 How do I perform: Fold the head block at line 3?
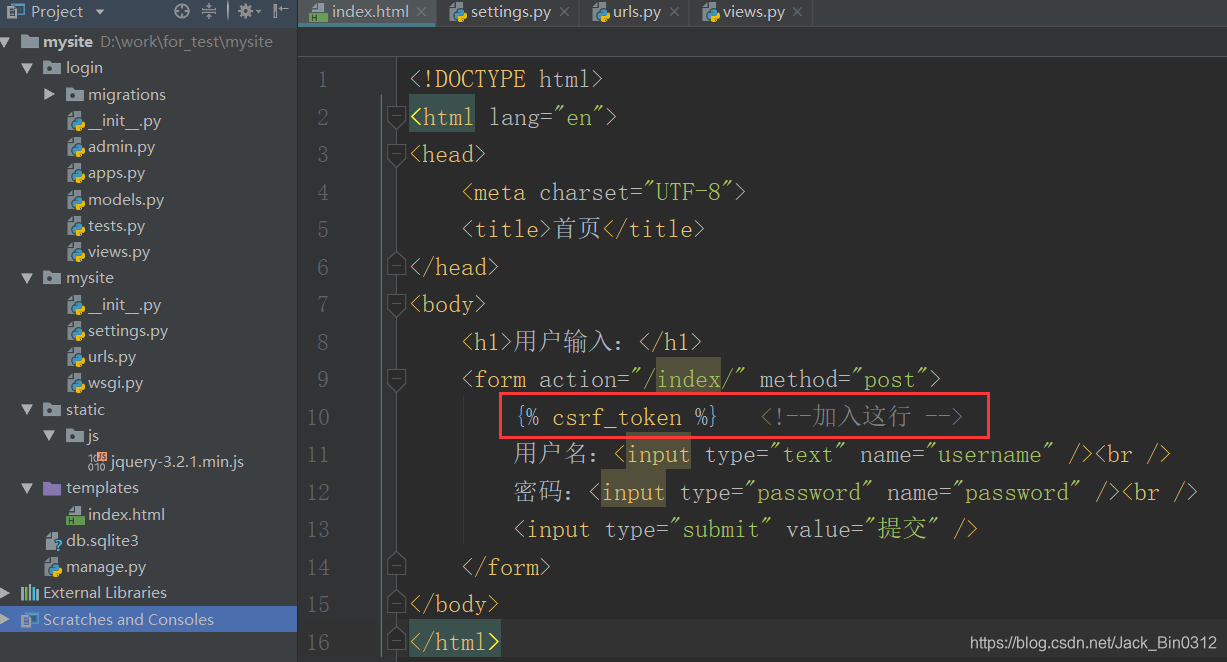[x=397, y=155]
